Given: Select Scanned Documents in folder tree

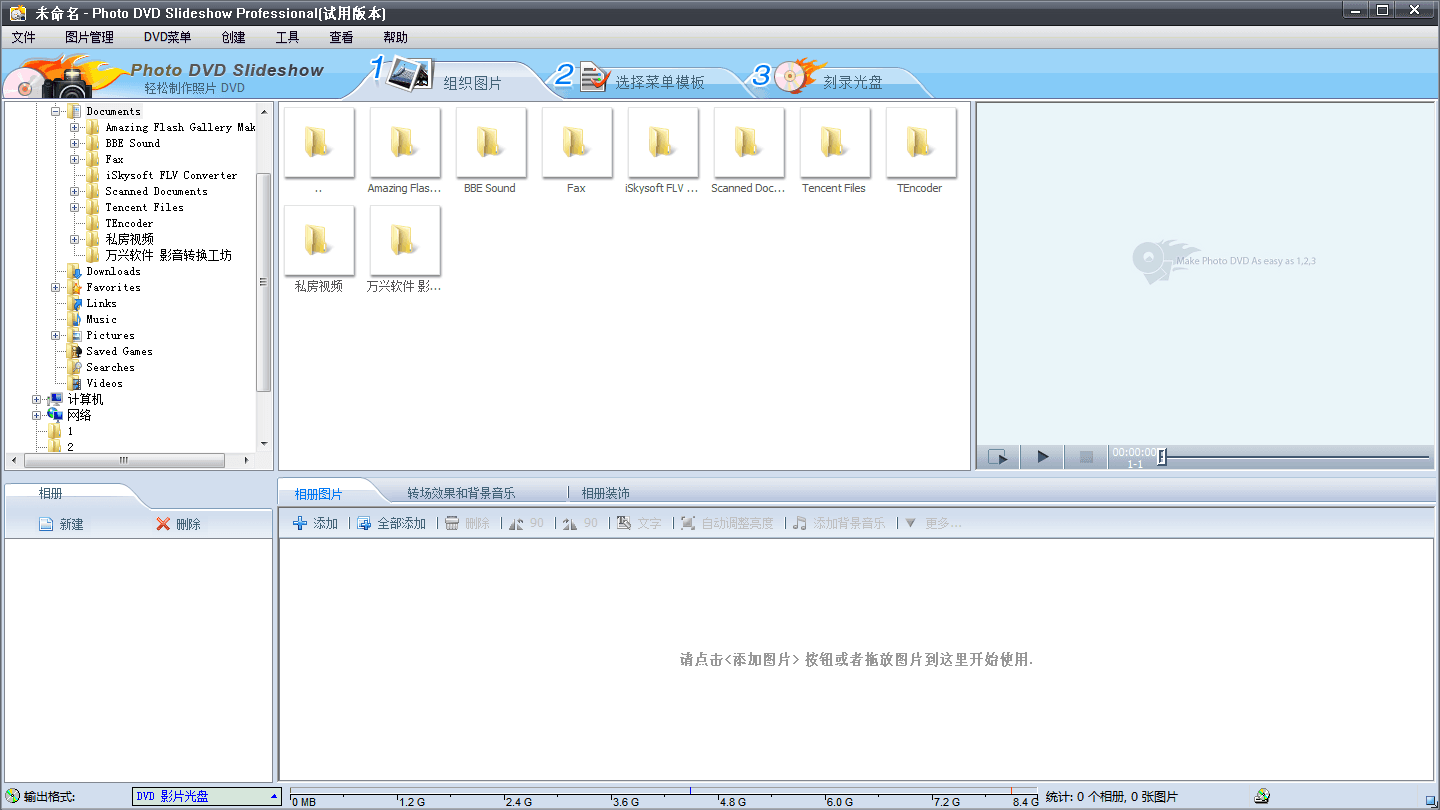Looking at the screenshot, I should coord(156,191).
